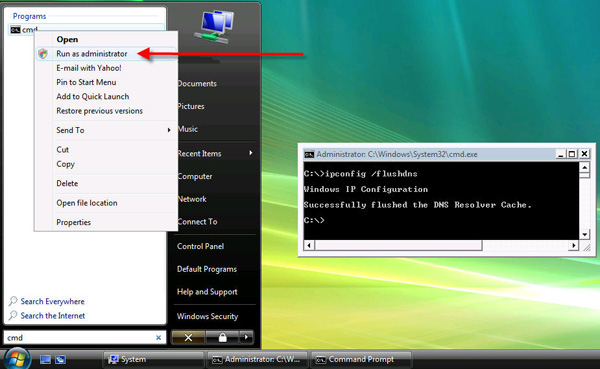Open Windows Security from Start menu

(x=207, y=316)
